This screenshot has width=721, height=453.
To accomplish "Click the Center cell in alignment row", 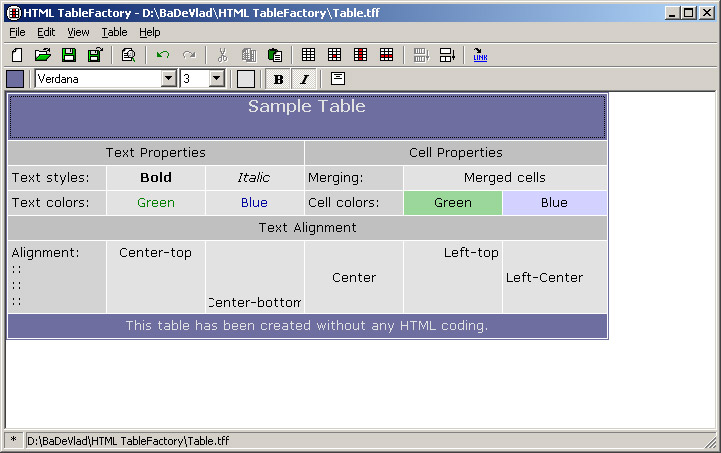I will point(354,277).
